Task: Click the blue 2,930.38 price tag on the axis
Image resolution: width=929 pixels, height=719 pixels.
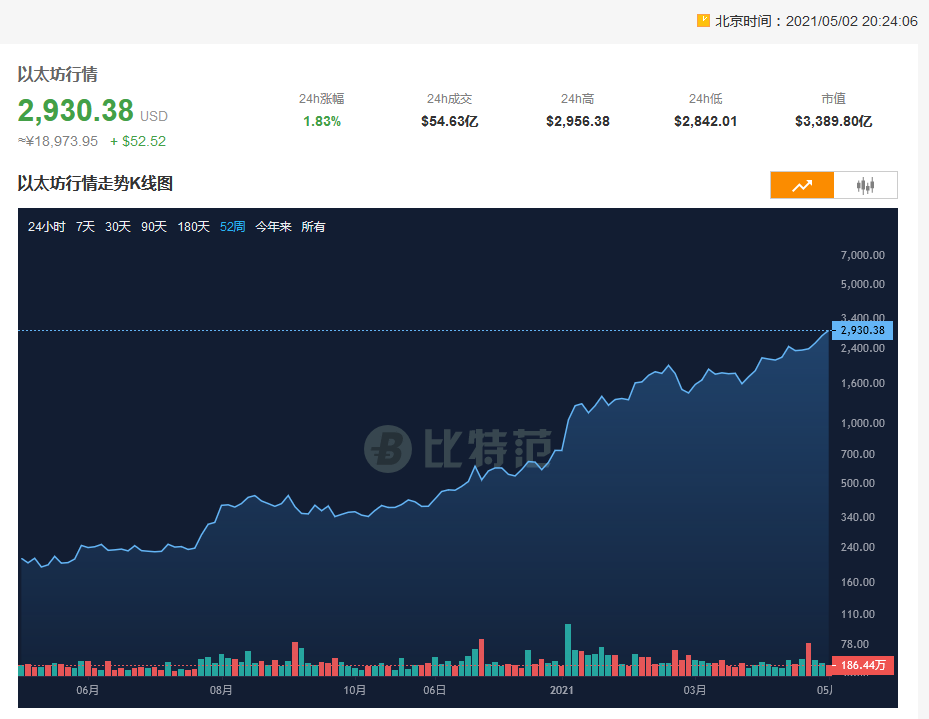Action: point(862,330)
